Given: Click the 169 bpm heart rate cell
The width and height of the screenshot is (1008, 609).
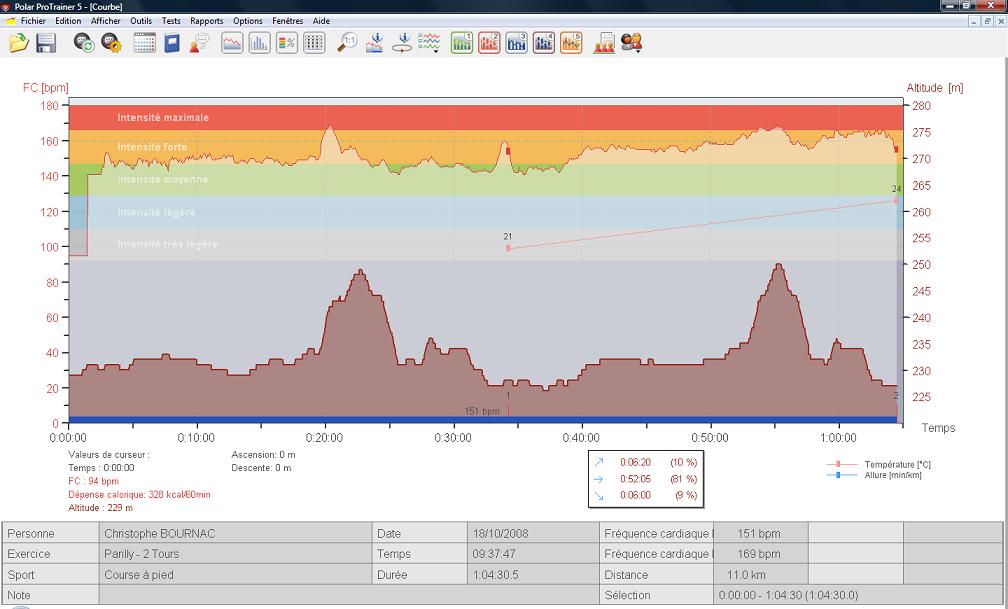Looking at the screenshot, I should [x=760, y=554].
